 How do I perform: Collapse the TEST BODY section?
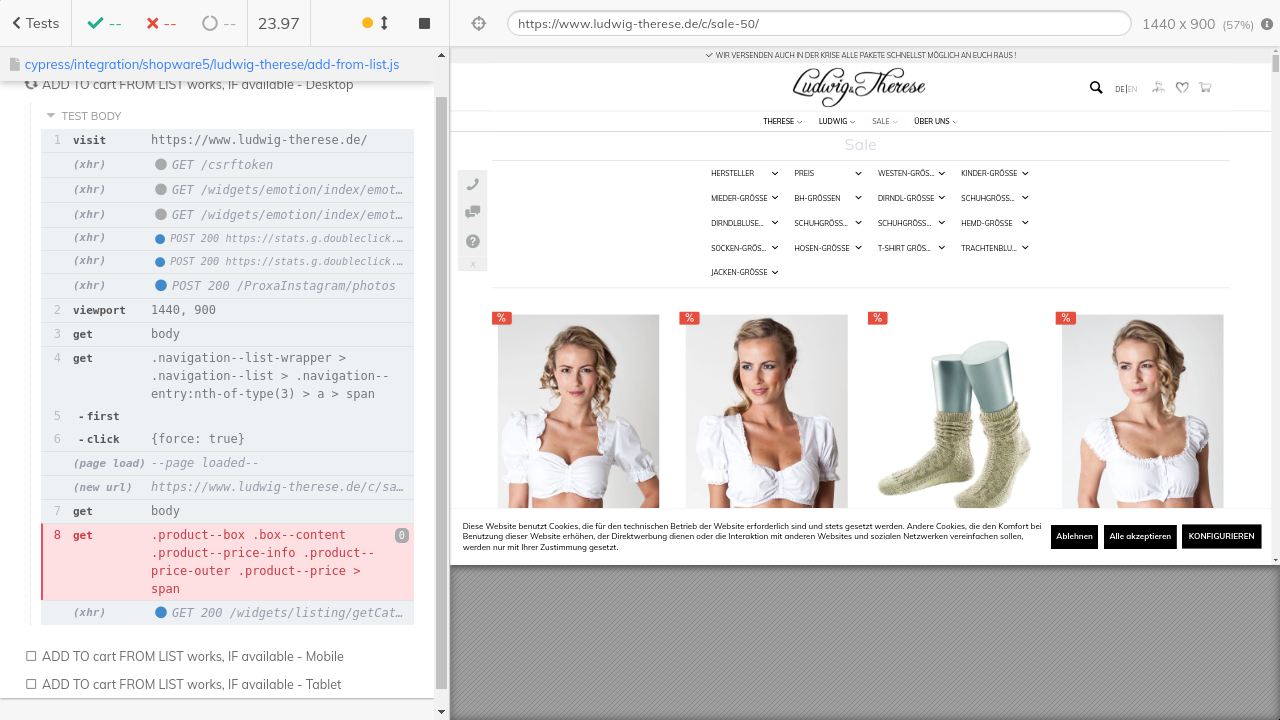[x=51, y=116]
